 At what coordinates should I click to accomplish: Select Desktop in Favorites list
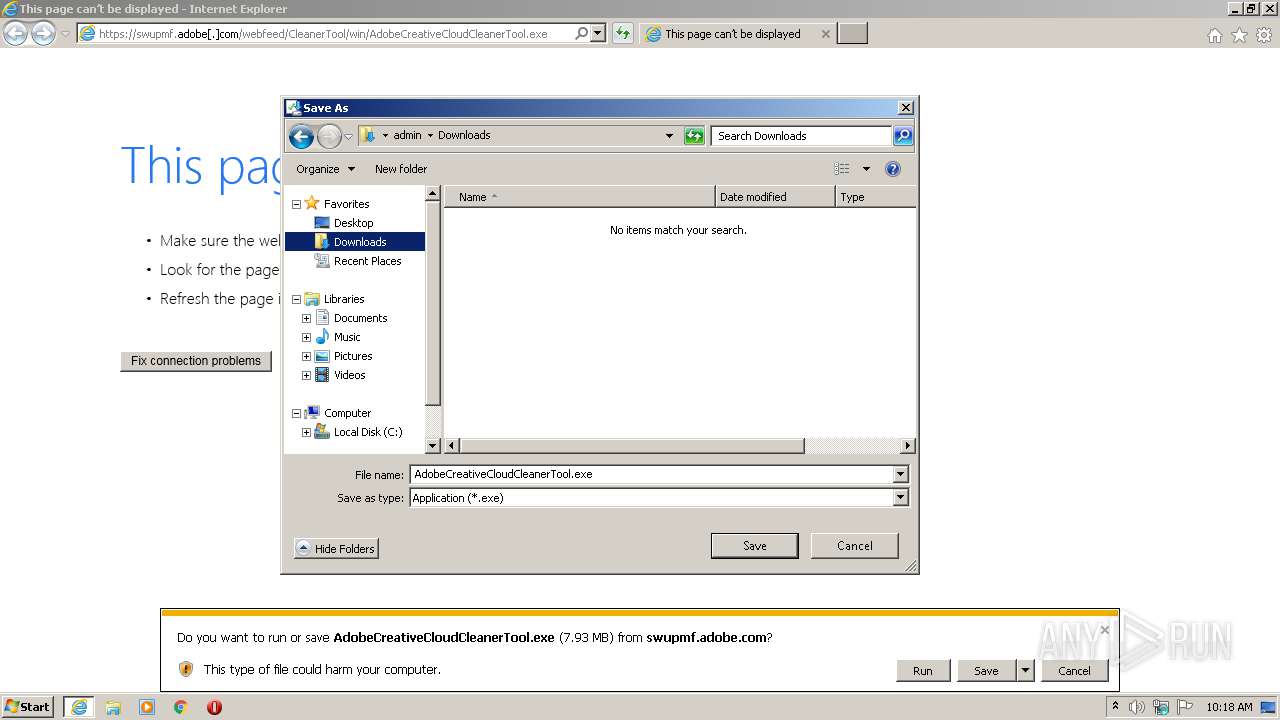click(x=353, y=223)
